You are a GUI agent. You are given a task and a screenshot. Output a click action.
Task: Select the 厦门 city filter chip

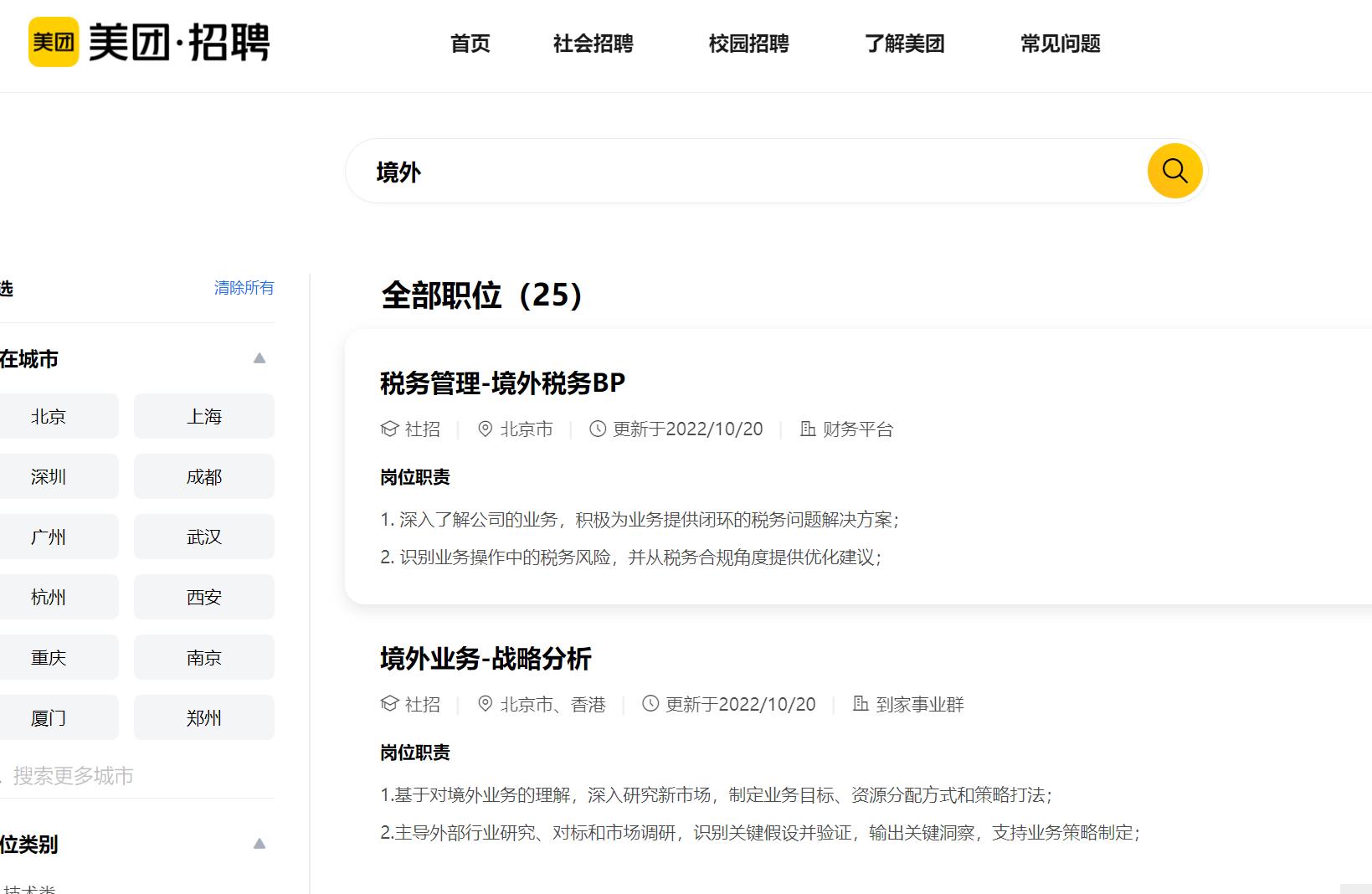[49, 718]
